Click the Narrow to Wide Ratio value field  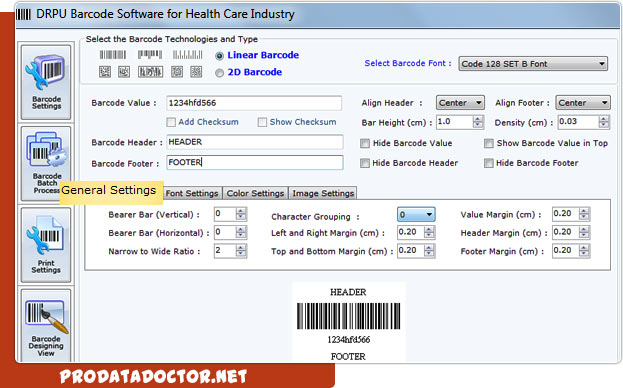[224, 251]
